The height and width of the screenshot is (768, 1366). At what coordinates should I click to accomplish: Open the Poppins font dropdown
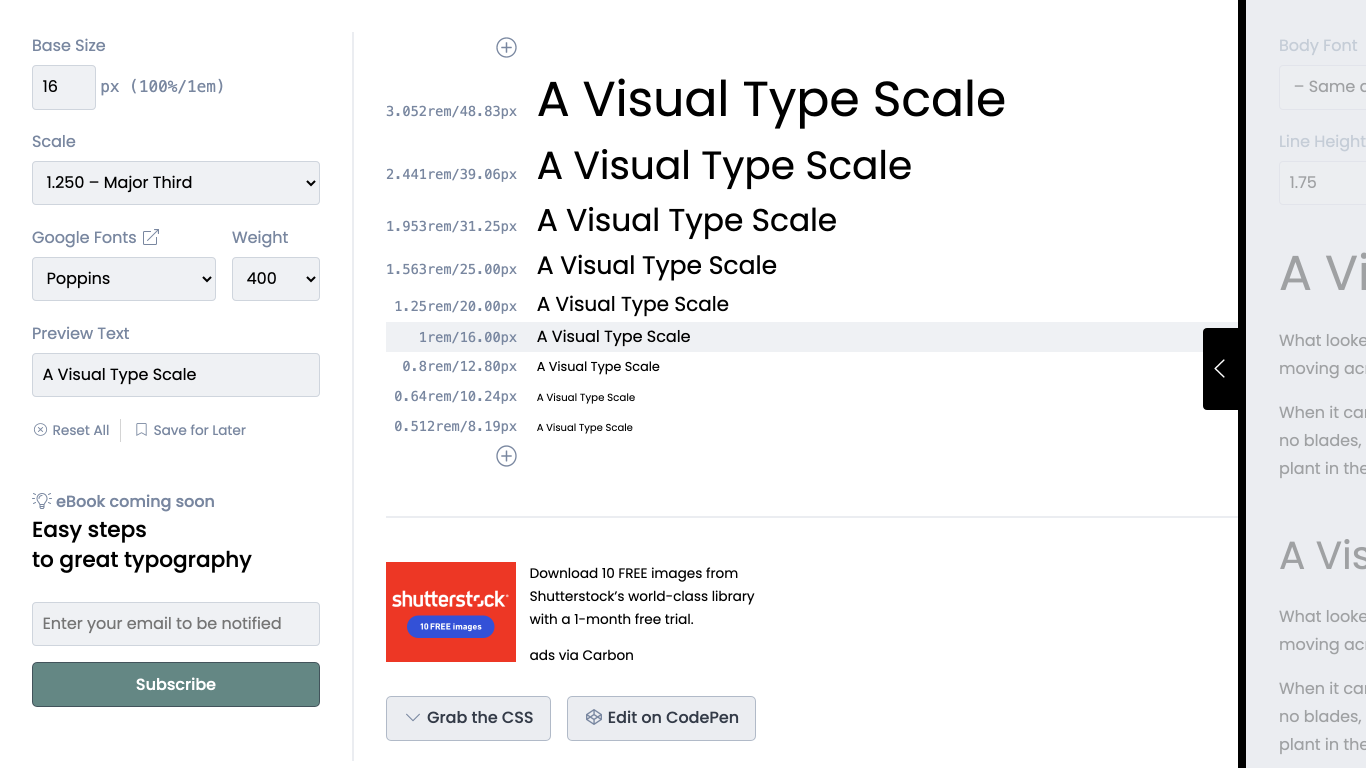point(124,279)
